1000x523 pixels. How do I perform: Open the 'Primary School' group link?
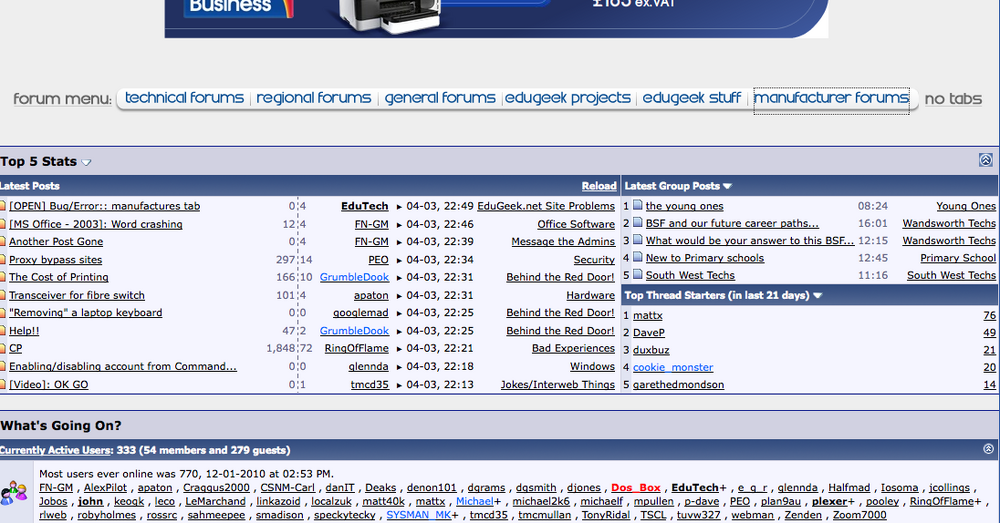click(958, 258)
